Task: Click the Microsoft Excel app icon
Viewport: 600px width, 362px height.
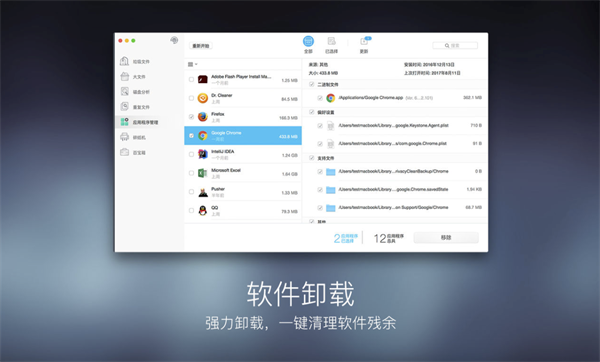Action: 203,173
